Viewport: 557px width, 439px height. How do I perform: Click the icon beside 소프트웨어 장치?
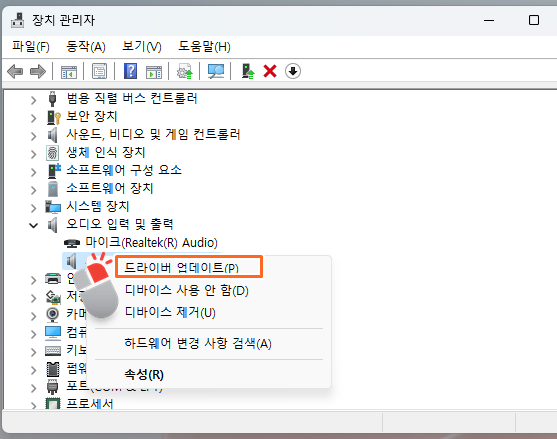coord(53,189)
